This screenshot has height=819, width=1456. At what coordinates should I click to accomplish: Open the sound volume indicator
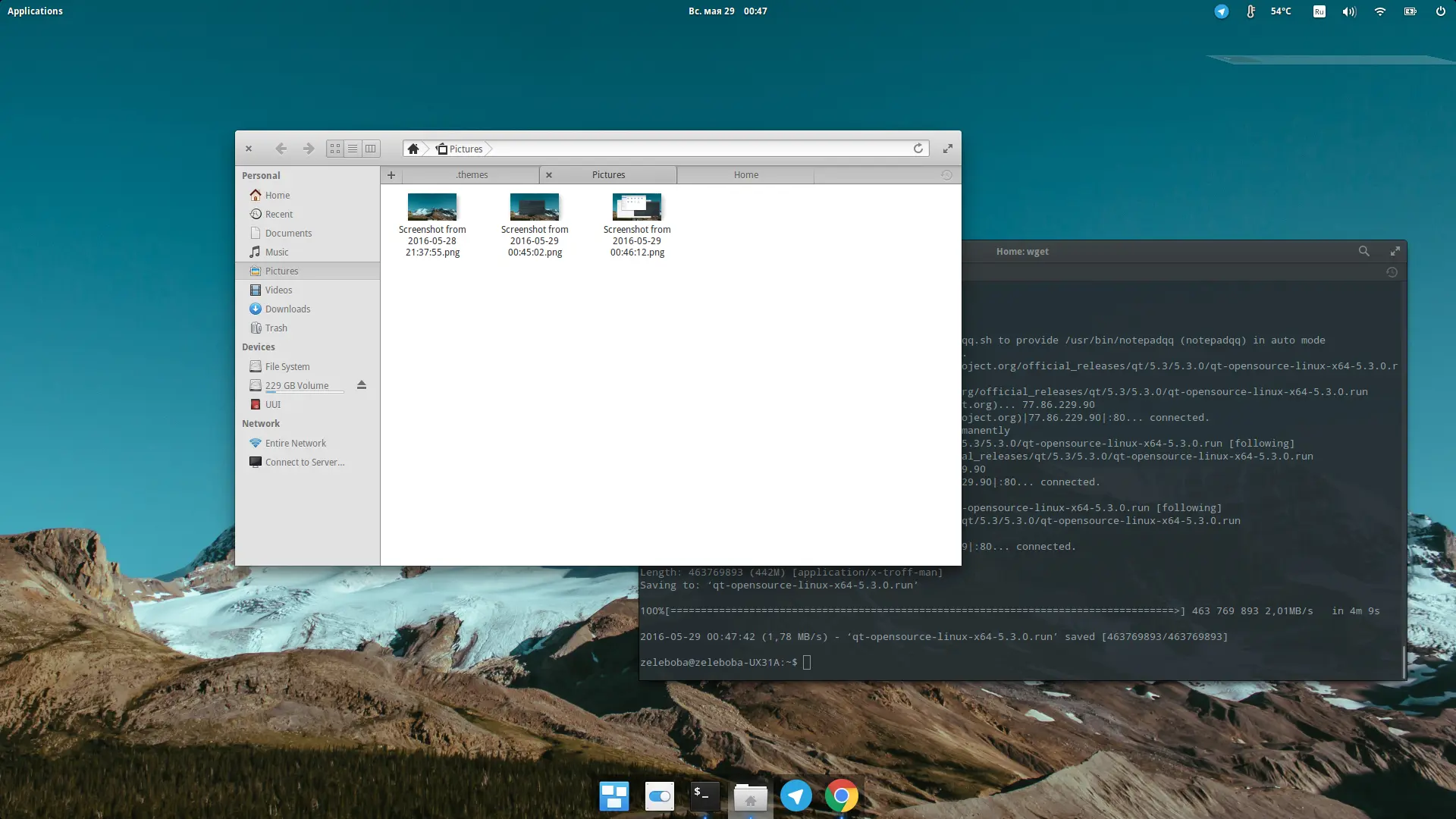[1349, 11]
